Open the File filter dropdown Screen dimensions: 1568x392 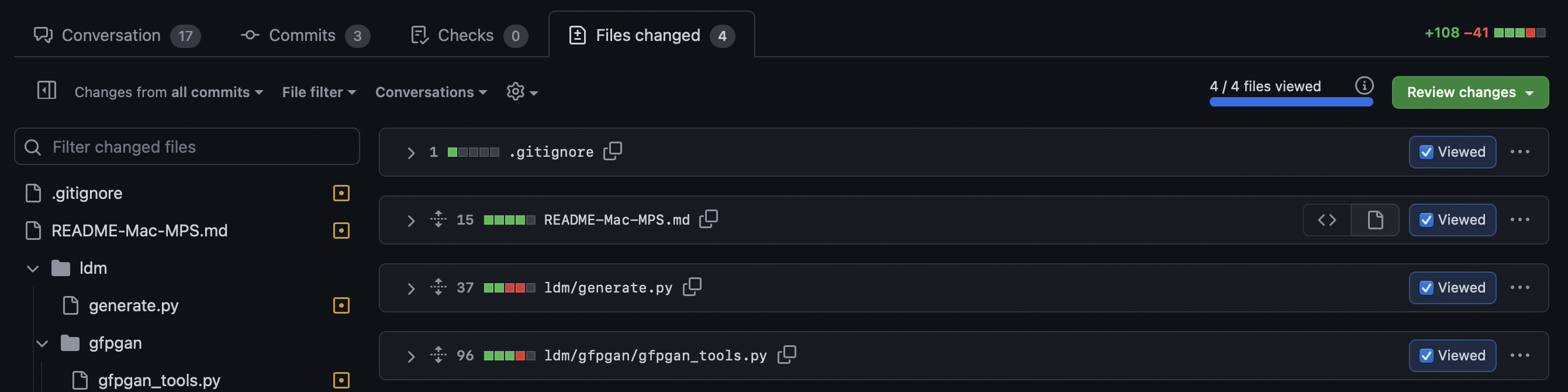point(319,92)
